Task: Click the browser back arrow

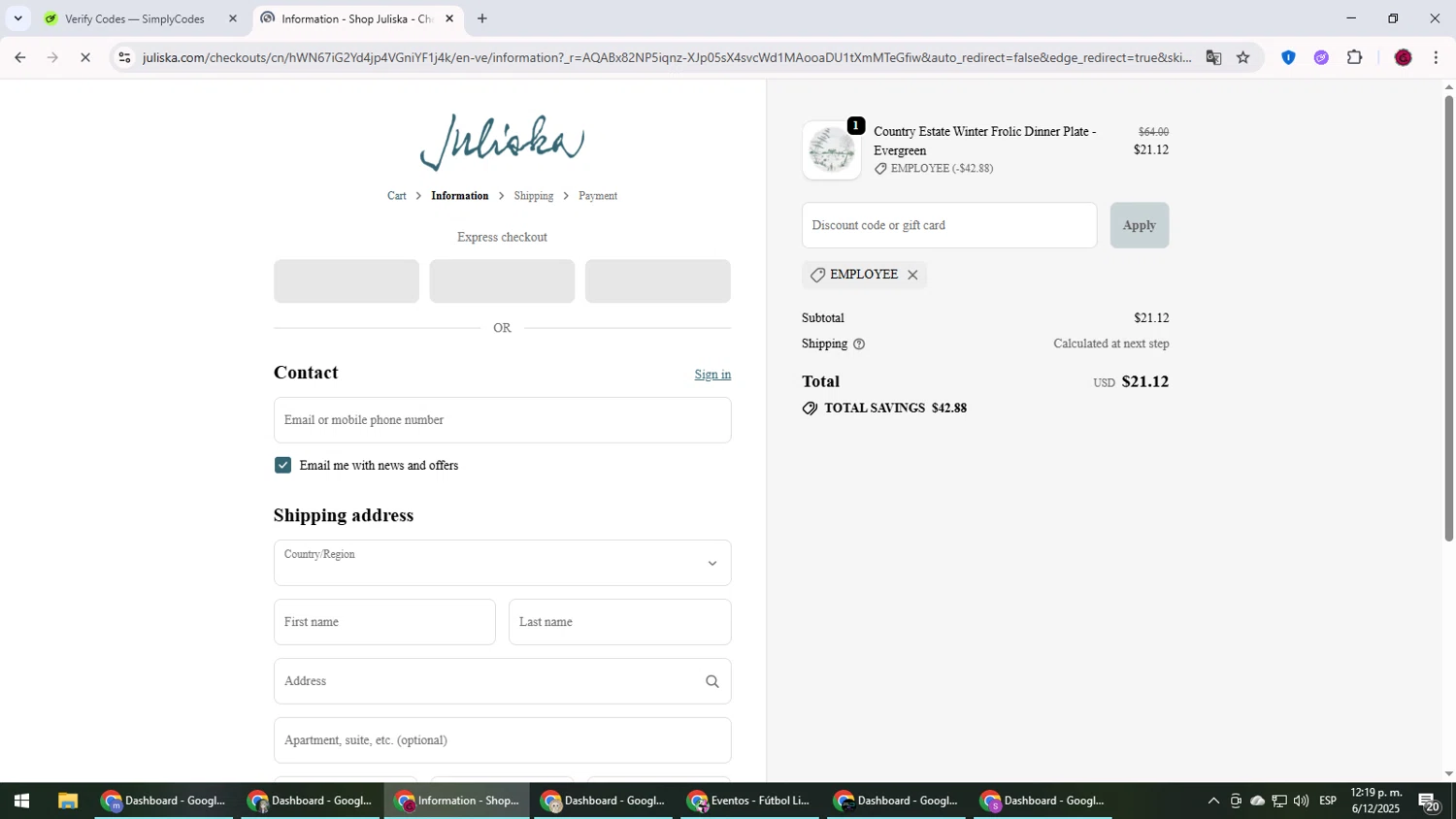Action: (19, 57)
